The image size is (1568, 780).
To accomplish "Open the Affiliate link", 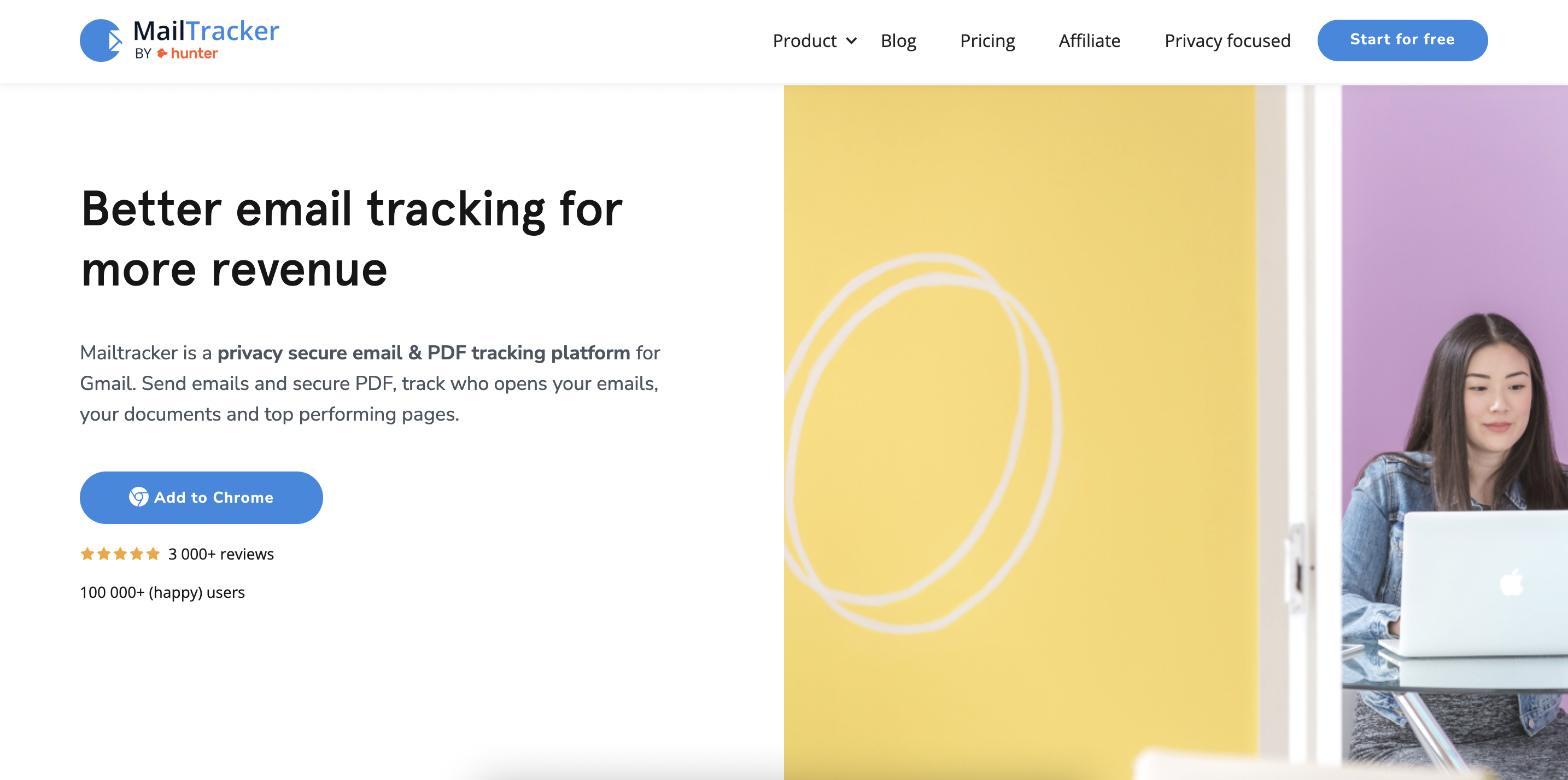I will 1089,41.
